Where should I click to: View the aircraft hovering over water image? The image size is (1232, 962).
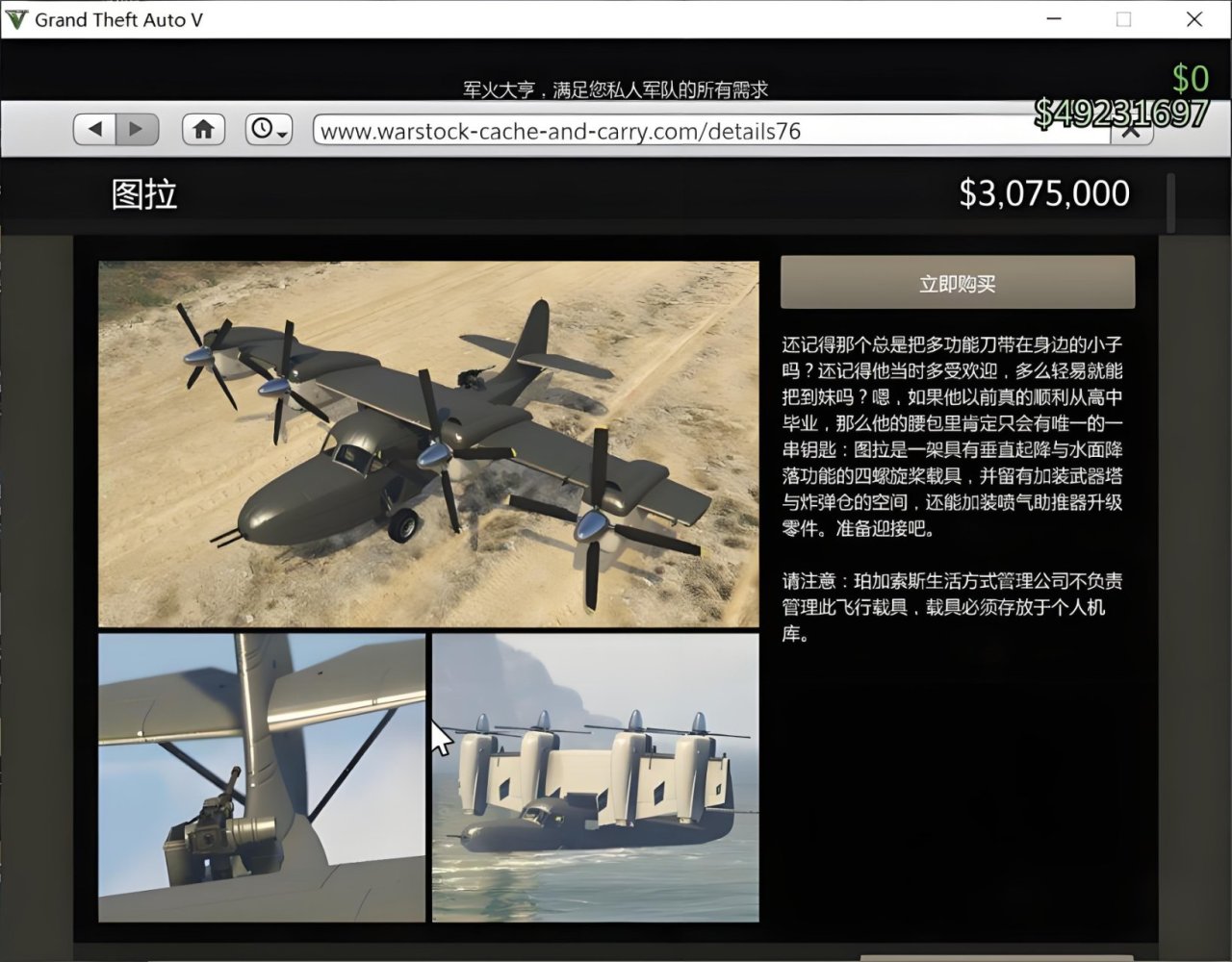[596, 777]
